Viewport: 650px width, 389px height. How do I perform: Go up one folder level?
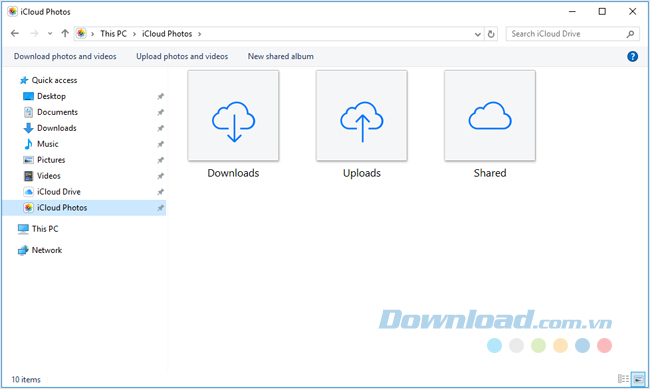click(65, 34)
